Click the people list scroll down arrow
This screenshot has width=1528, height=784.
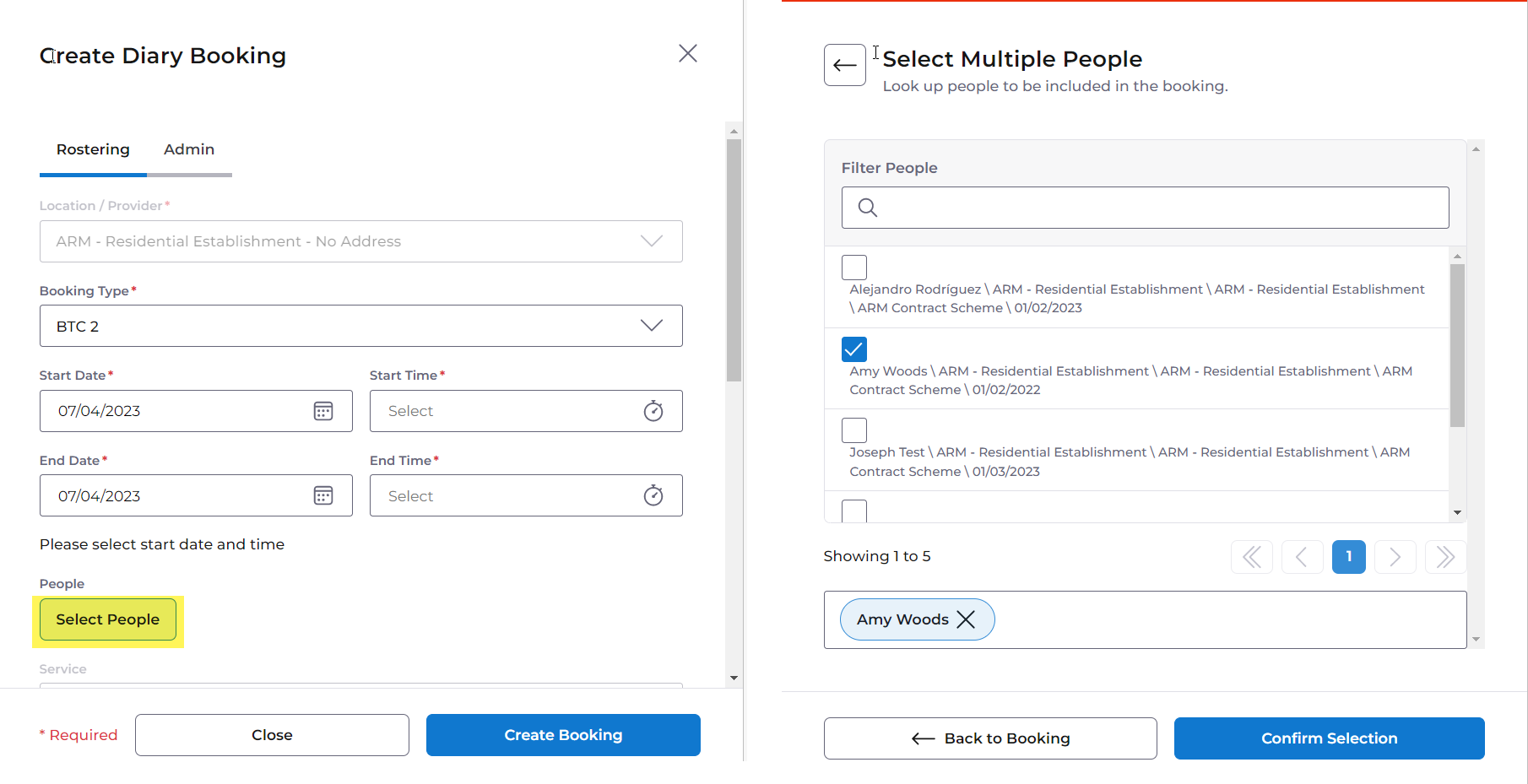pyautogui.click(x=1457, y=513)
